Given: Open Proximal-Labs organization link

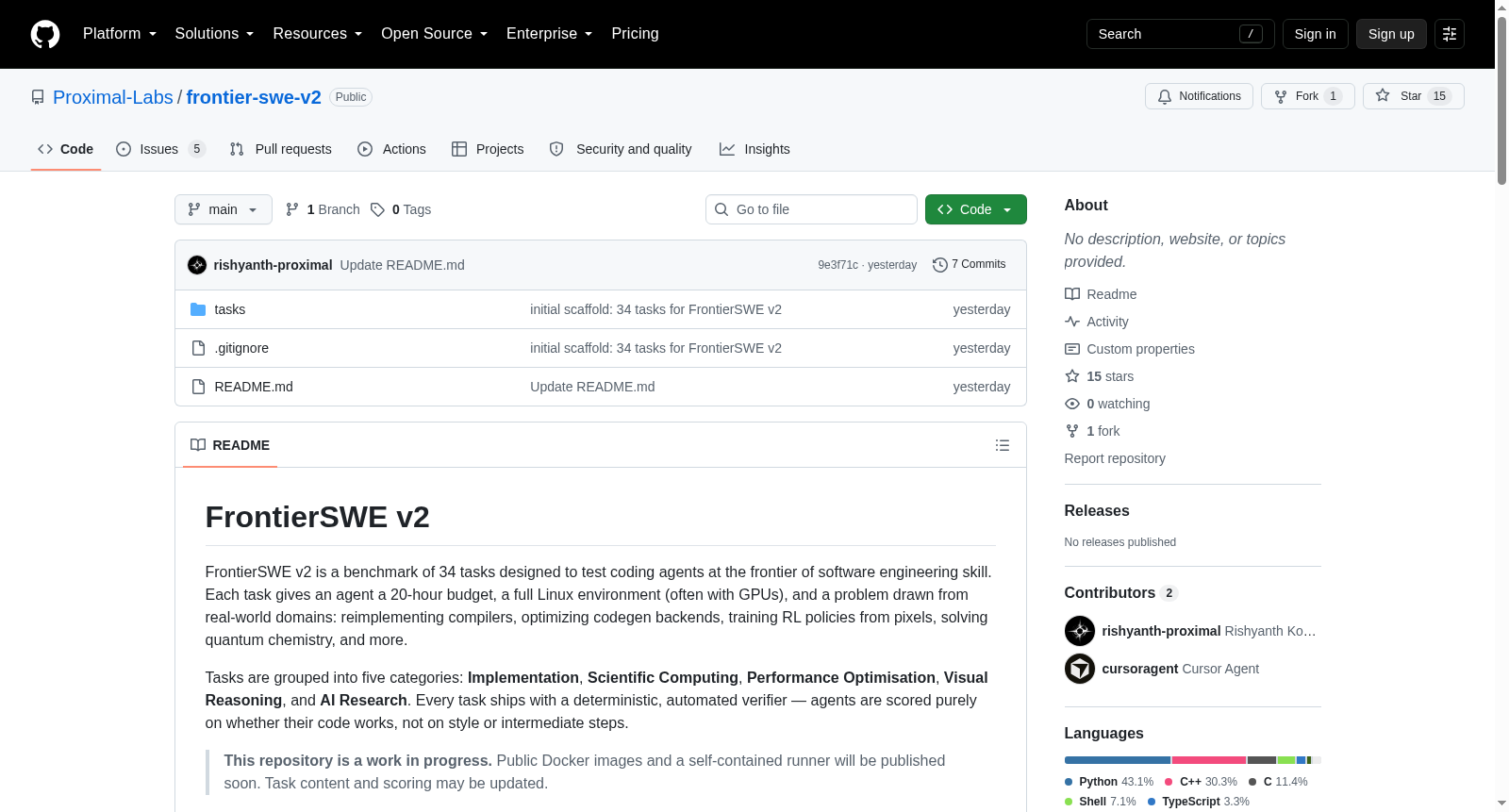Looking at the screenshot, I should [x=113, y=97].
